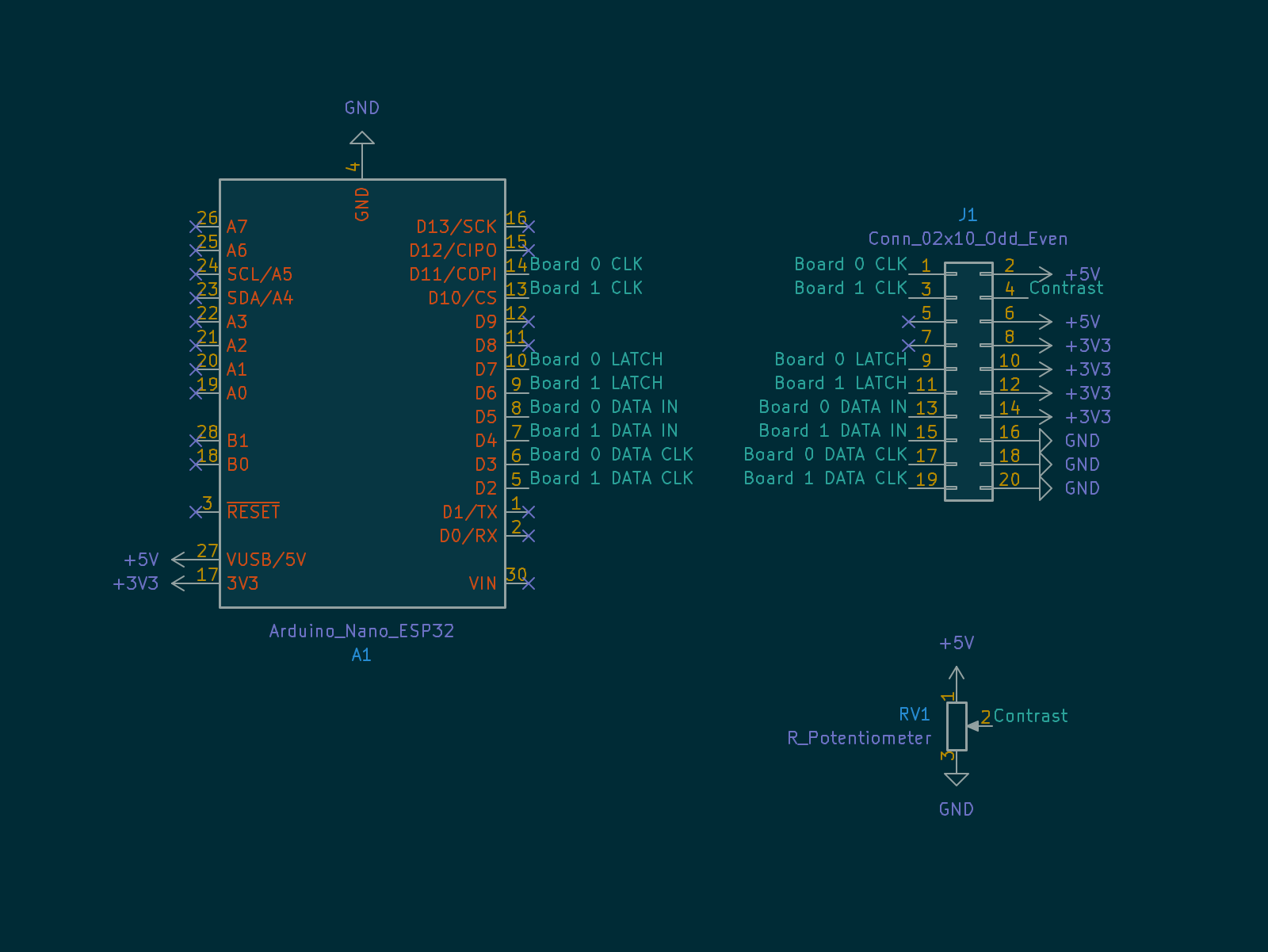Click the no-connect marker on the RESET pin
The width and height of the screenshot is (1268, 952).
196,512
